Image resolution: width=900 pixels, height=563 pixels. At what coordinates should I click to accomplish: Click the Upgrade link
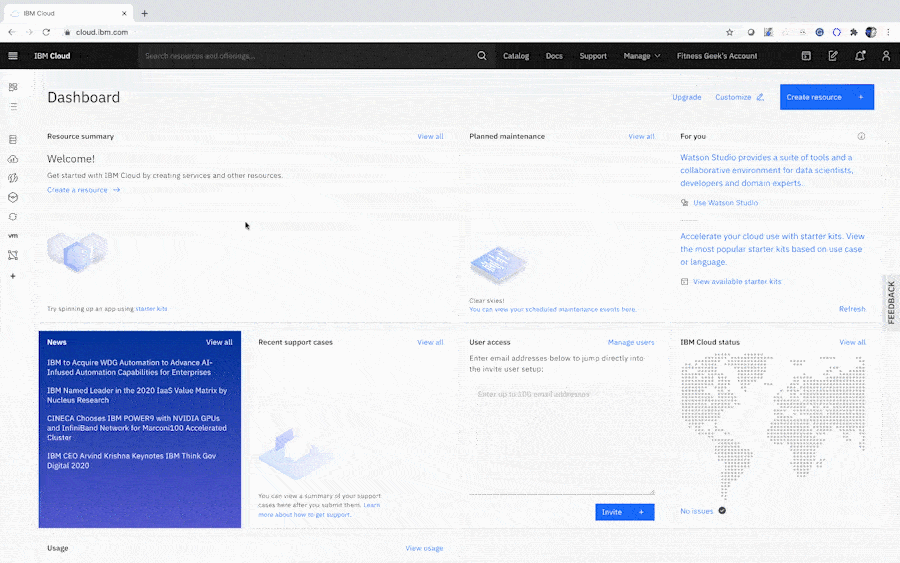(686, 97)
